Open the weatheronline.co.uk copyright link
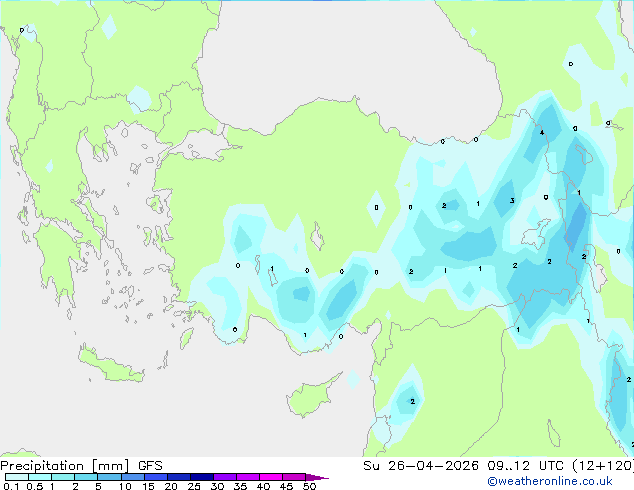The image size is (634, 490). [x=550, y=481]
